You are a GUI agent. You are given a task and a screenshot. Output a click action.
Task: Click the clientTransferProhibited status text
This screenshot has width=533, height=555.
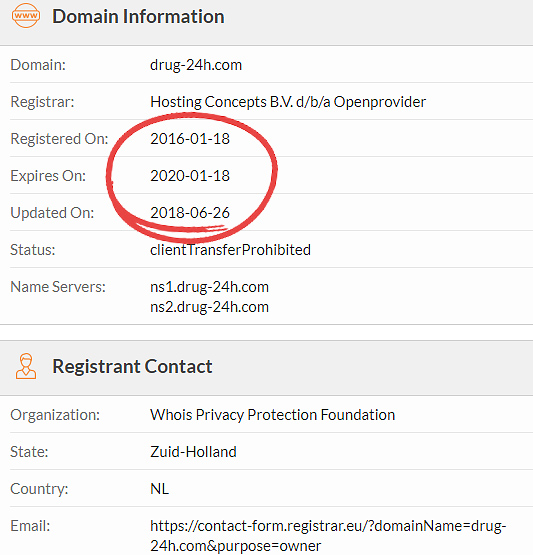click(x=230, y=250)
